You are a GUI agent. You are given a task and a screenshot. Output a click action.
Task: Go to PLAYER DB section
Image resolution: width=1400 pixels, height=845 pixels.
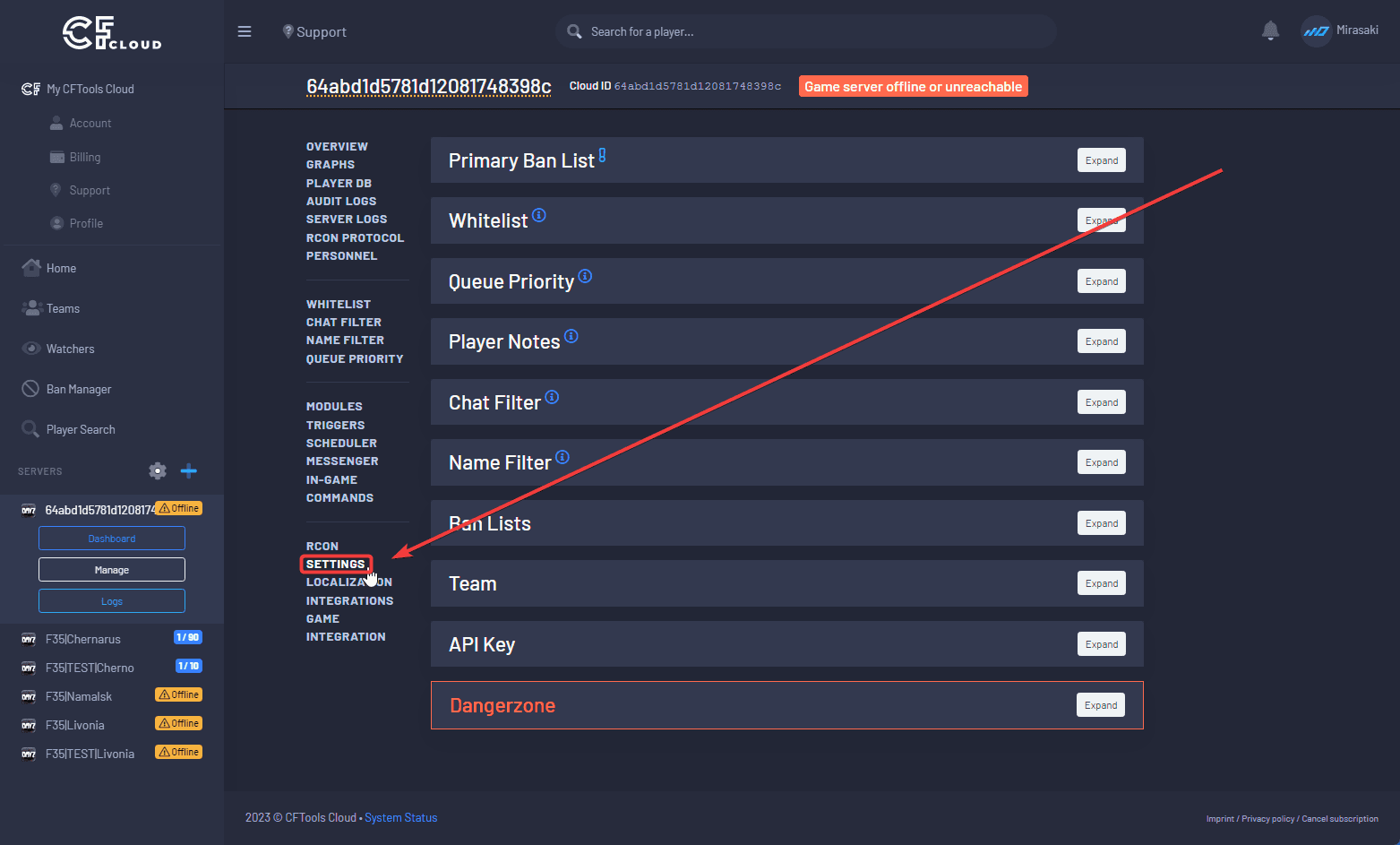click(339, 183)
